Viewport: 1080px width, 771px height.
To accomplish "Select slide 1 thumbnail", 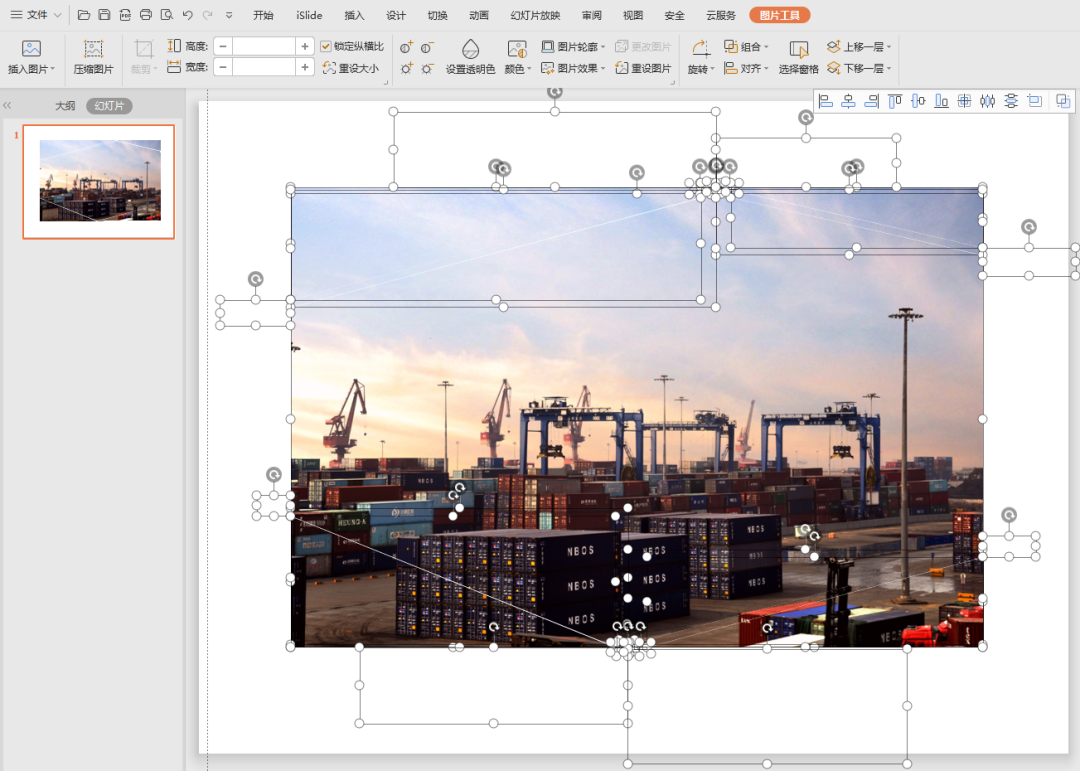I will pos(99,181).
